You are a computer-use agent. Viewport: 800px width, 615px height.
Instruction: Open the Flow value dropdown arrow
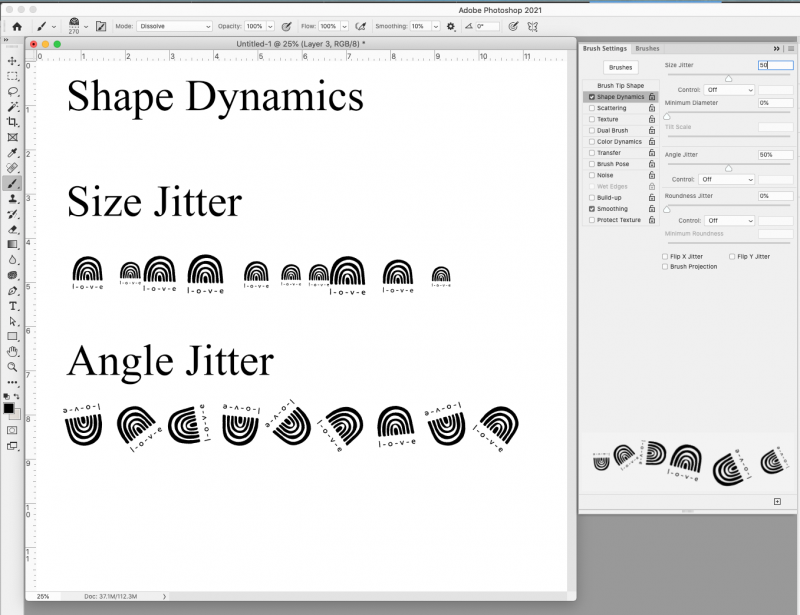click(344, 26)
